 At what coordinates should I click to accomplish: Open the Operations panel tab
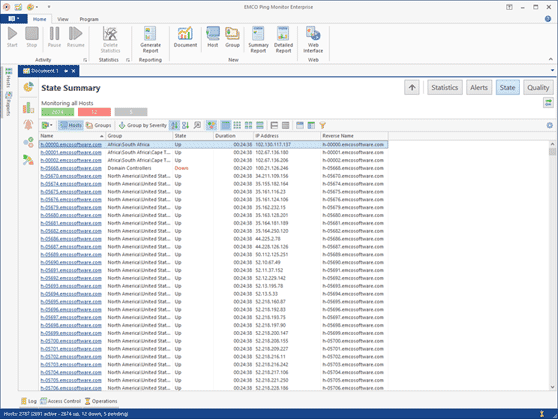point(101,401)
